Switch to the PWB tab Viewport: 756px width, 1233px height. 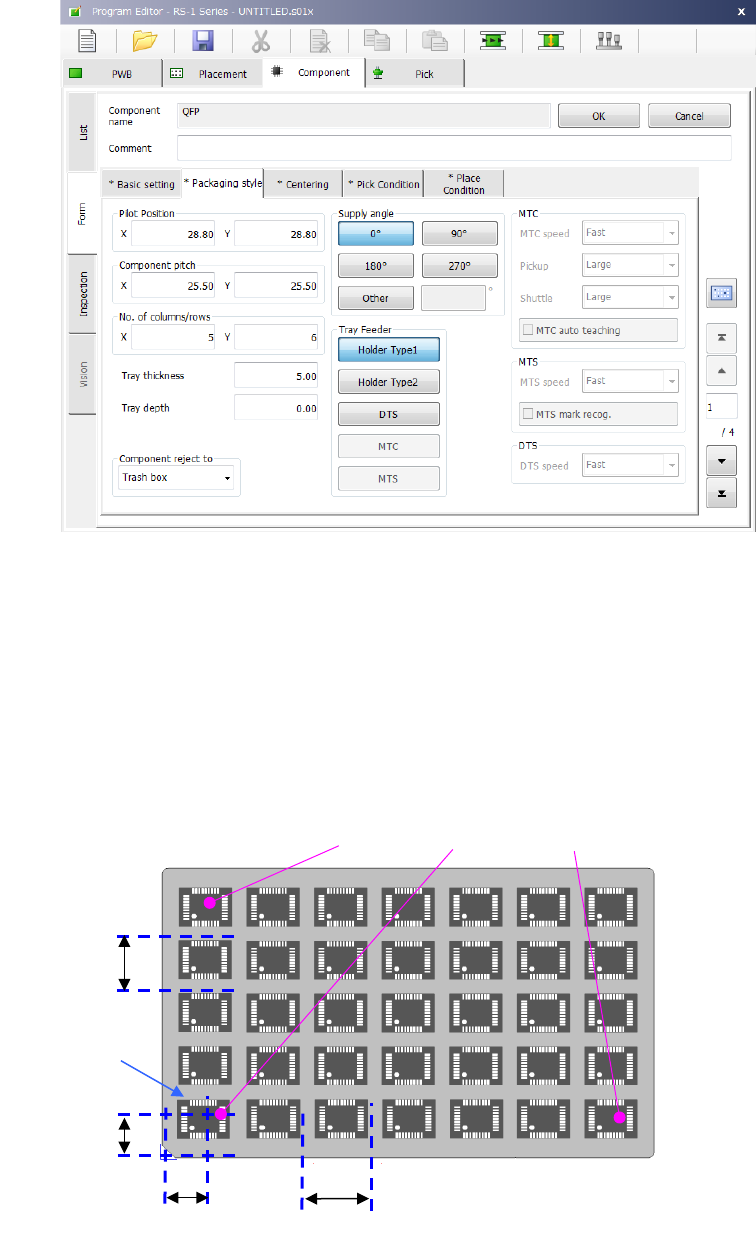[x=112, y=74]
